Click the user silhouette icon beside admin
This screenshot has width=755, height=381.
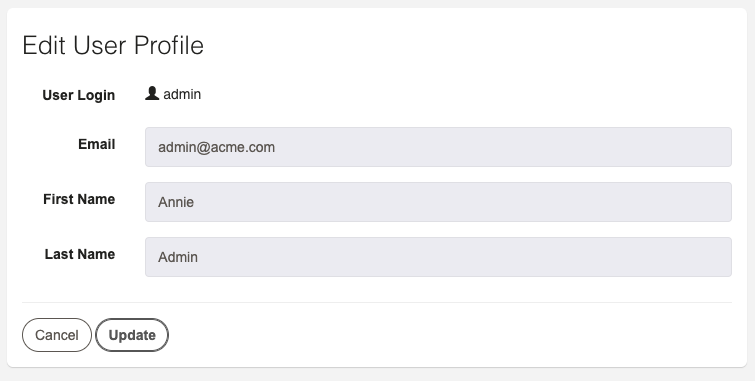point(152,93)
